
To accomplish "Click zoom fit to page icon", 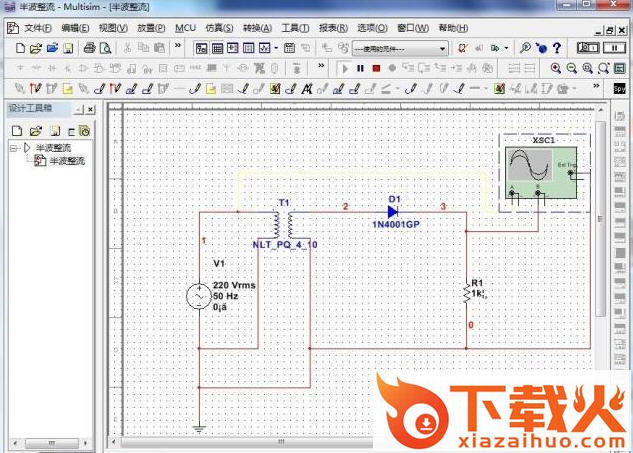I will point(604,68).
